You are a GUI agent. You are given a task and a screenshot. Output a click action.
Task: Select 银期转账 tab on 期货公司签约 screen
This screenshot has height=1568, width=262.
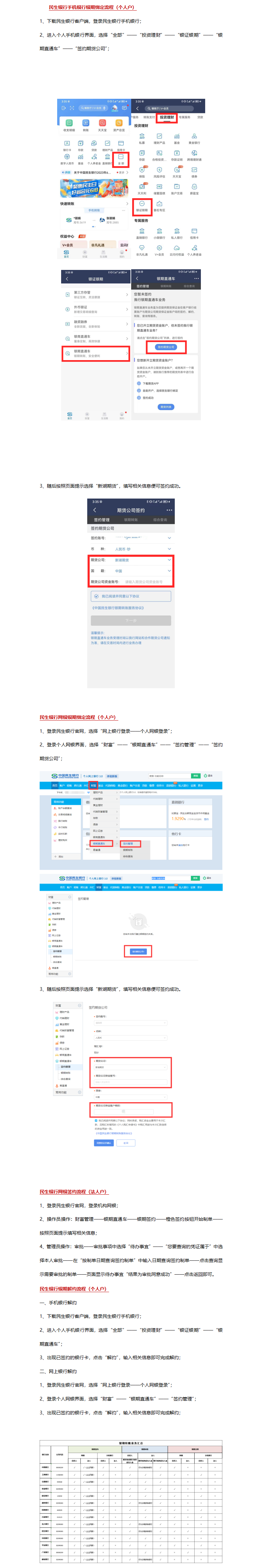pos(131,520)
